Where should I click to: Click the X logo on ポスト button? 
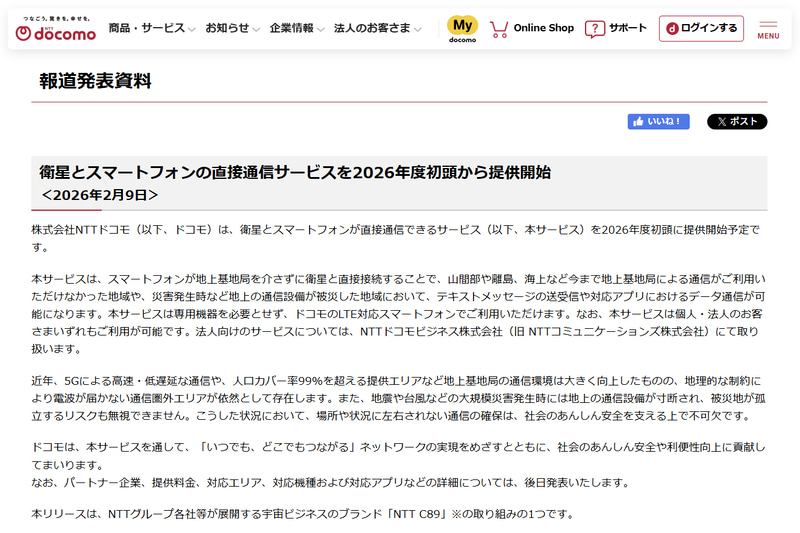tap(721, 122)
